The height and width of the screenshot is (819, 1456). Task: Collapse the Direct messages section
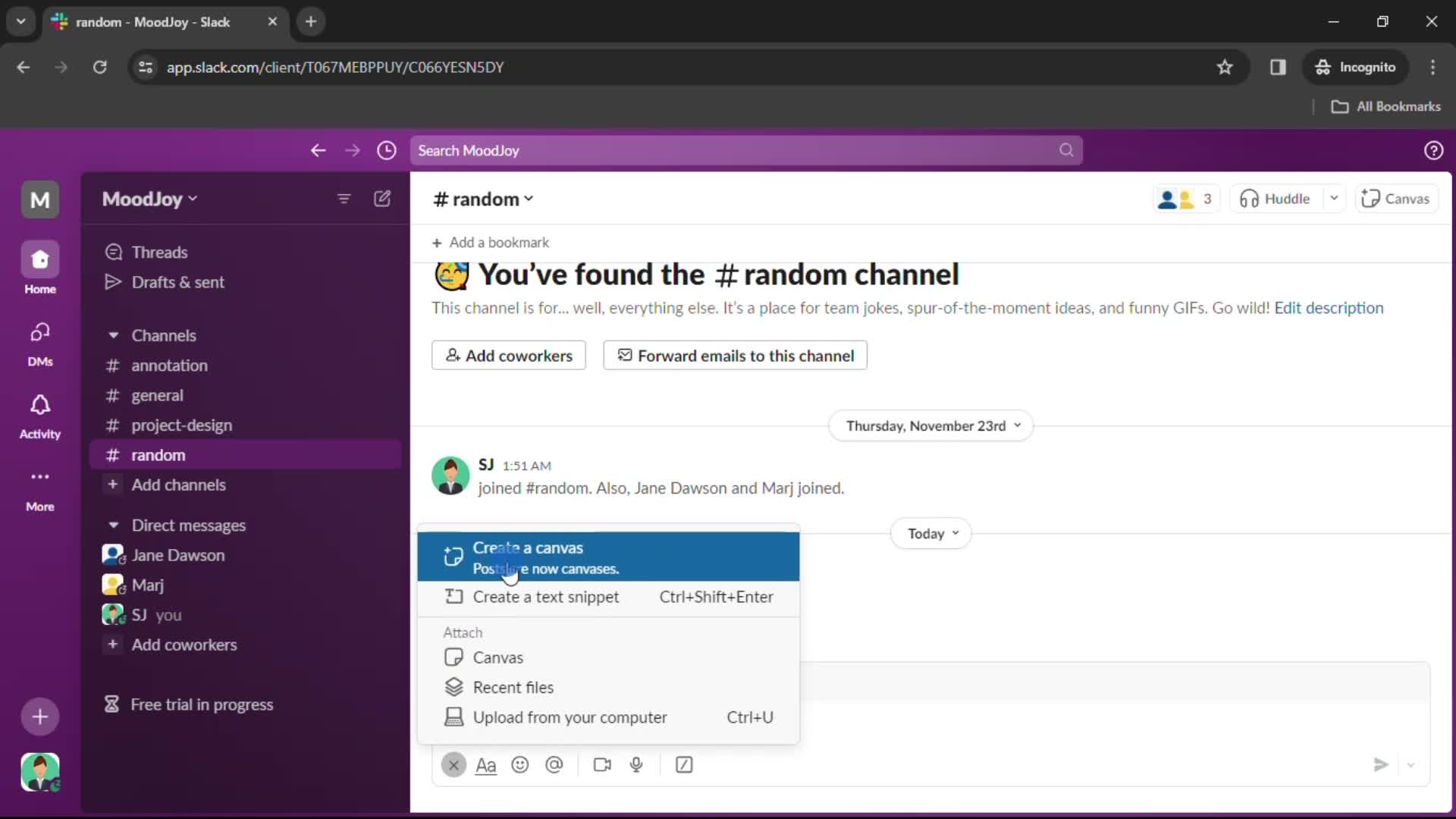tap(113, 525)
